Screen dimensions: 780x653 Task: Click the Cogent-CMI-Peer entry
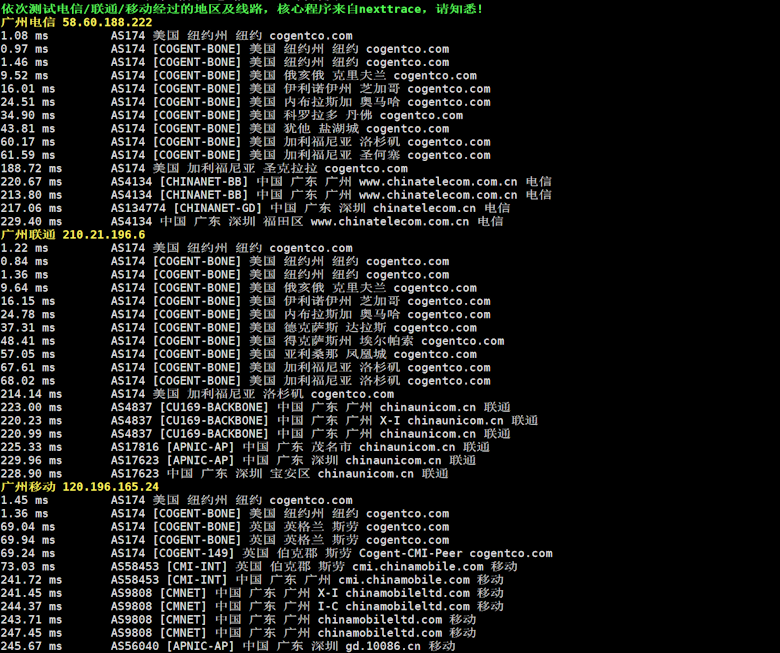click(x=410, y=554)
